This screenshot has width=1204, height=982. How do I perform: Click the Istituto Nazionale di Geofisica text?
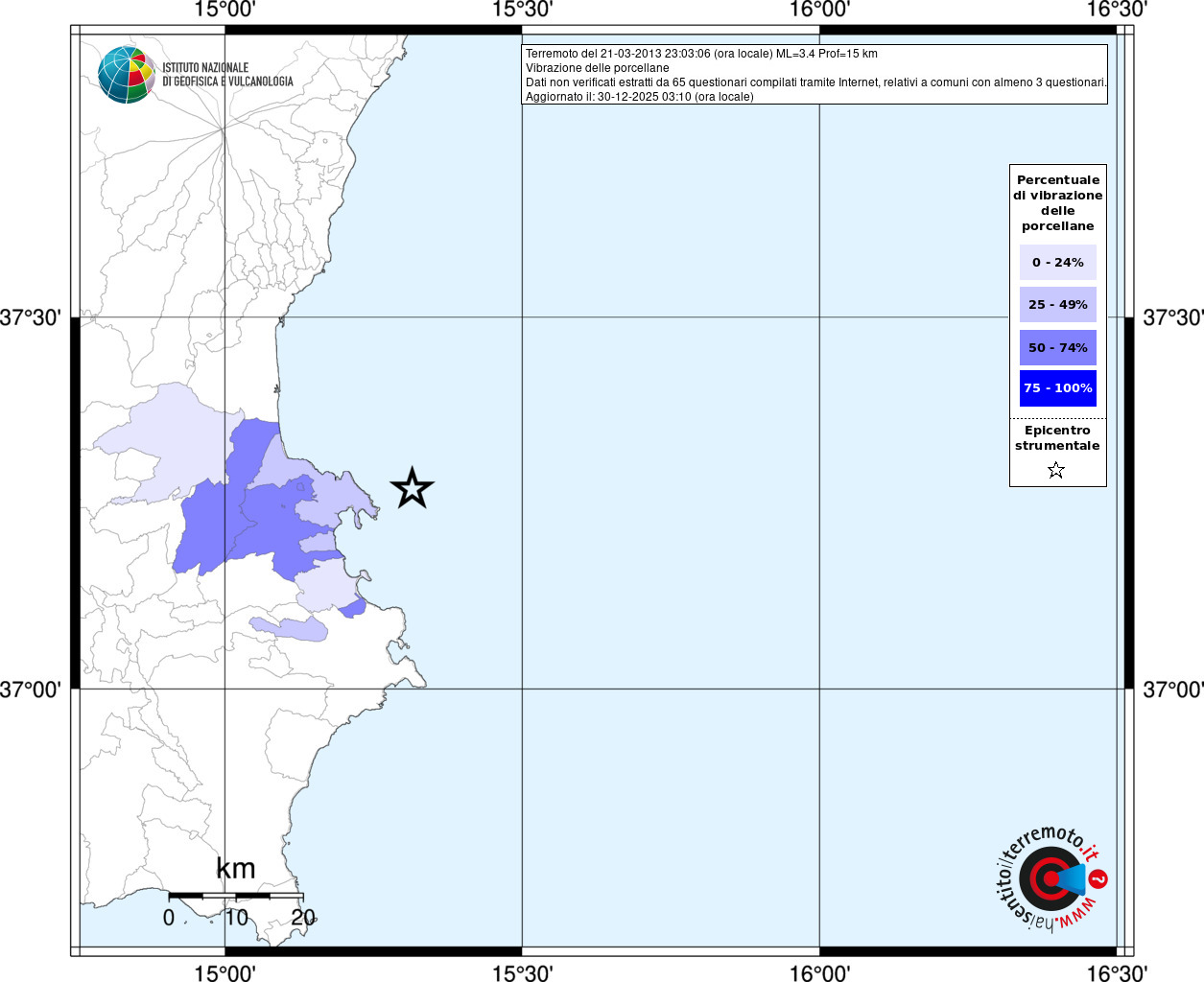point(227,75)
